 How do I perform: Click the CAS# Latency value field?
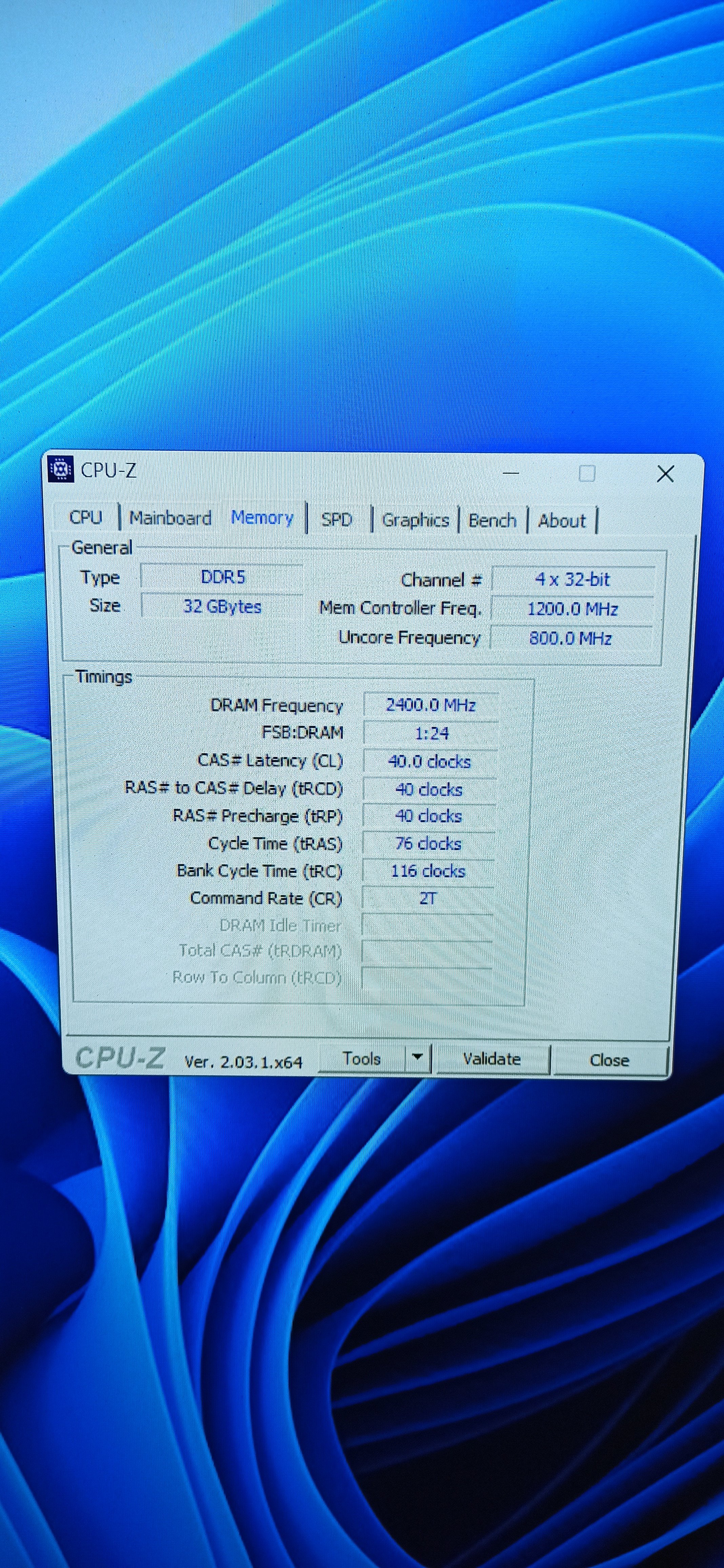pyautogui.click(x=429, y=762)
